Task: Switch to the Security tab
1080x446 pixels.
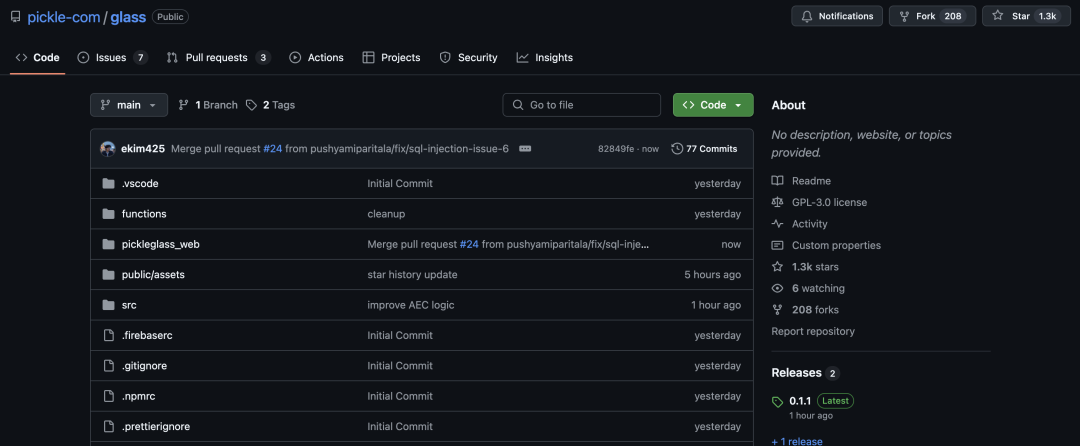Action: (468, 58)
